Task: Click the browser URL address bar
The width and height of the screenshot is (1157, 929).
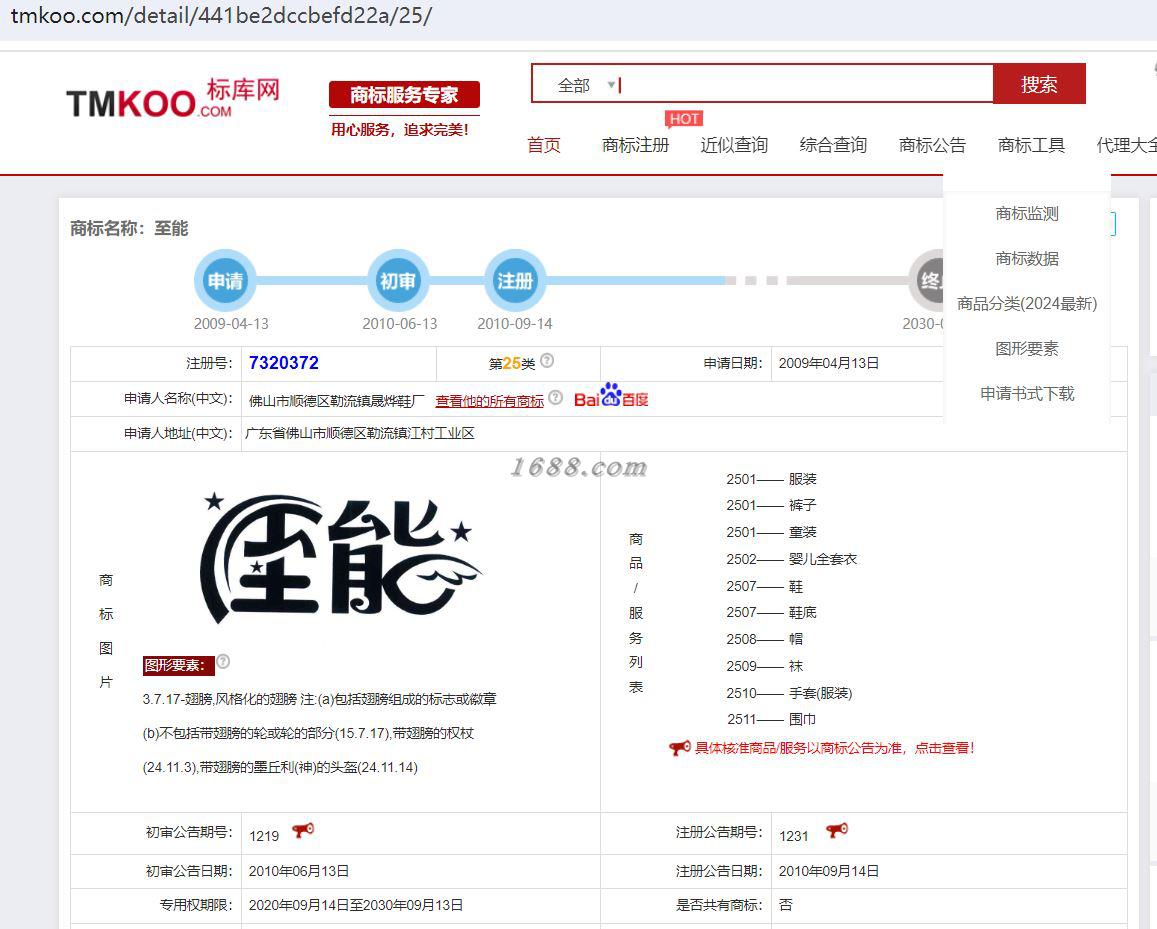Action: coord(578,16)
